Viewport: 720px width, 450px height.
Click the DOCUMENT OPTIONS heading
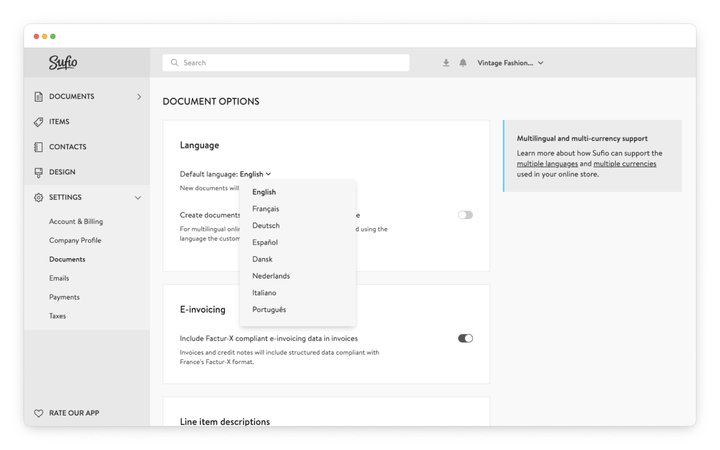click(x=211, y=101)
